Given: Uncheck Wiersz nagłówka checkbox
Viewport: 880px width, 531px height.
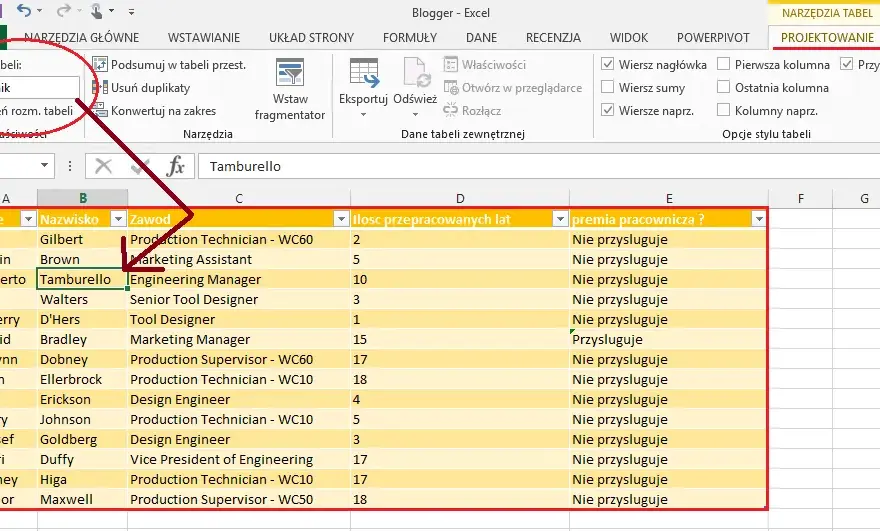Looking at the screenshot, I should pyautogui.click(x=608, y=64).
